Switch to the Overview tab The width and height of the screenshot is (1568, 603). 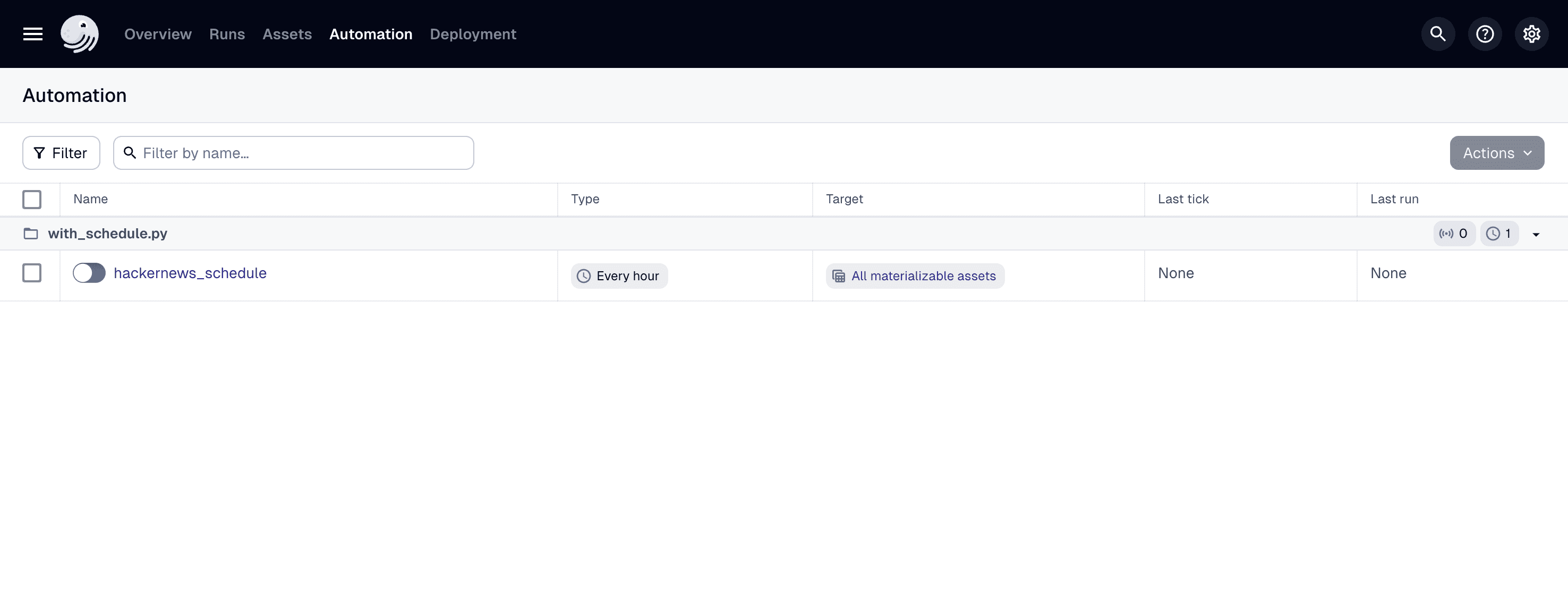click(x=157, y=34)
